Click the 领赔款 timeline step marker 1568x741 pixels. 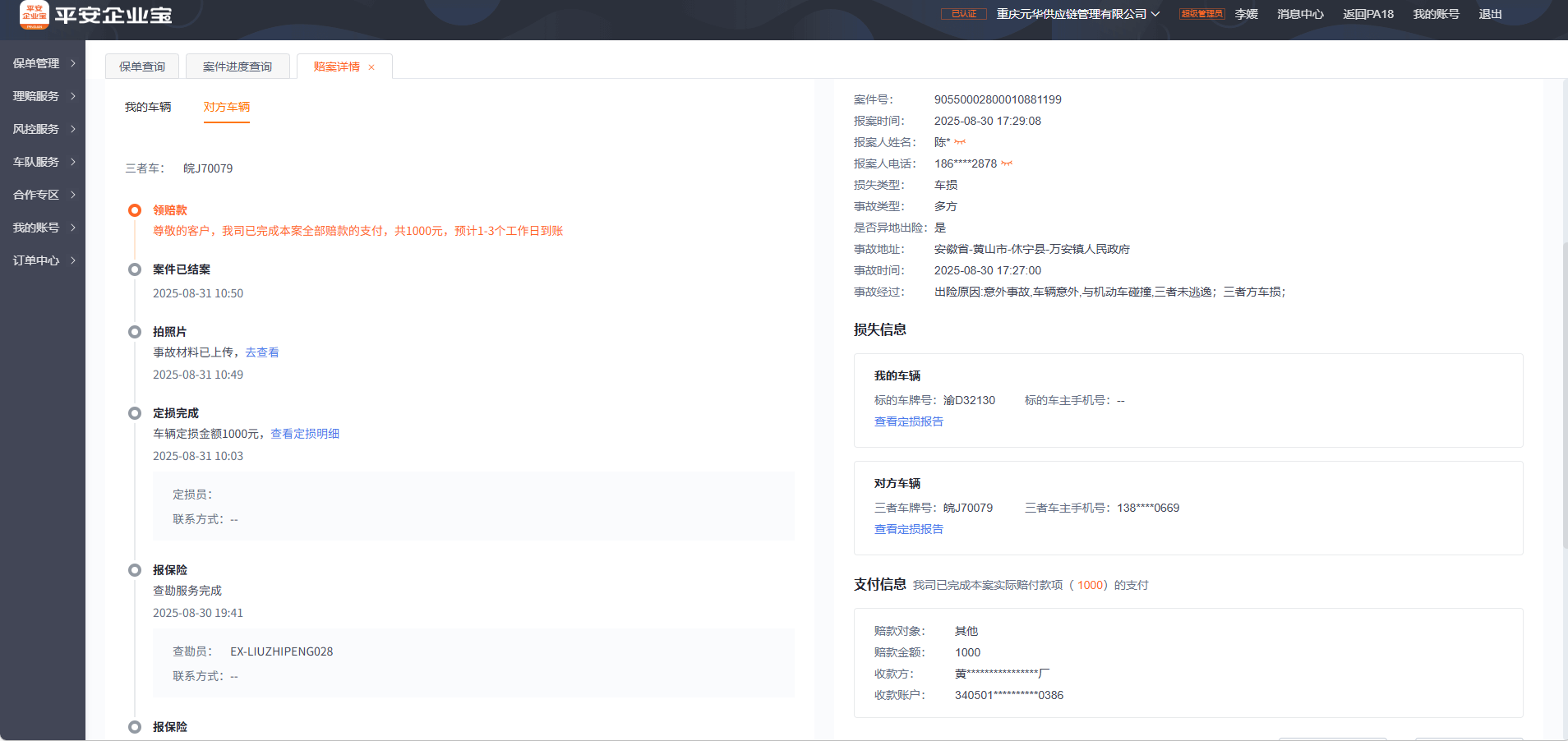point(135,210)
